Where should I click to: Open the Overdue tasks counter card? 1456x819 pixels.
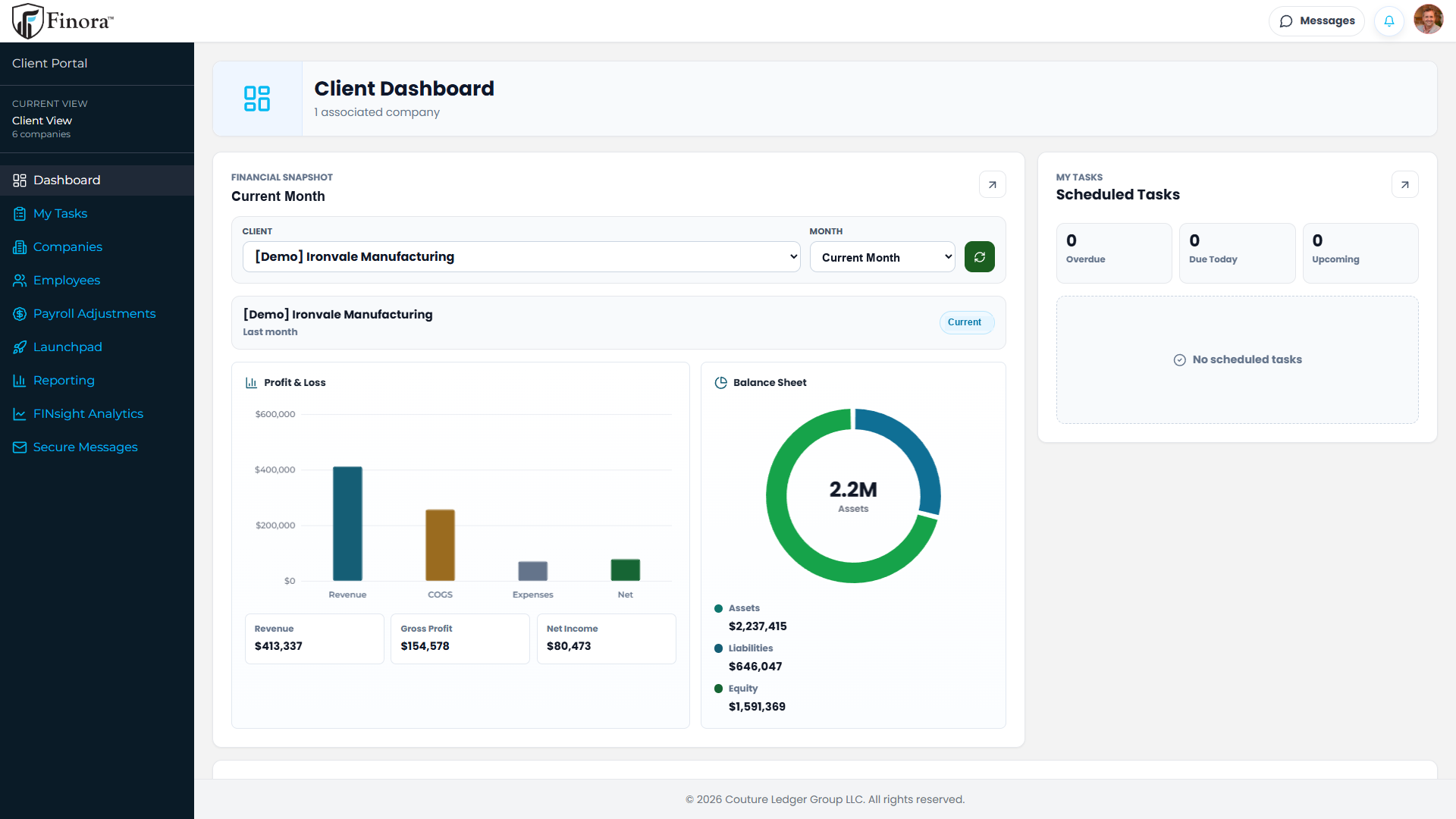coord(1114,253)
